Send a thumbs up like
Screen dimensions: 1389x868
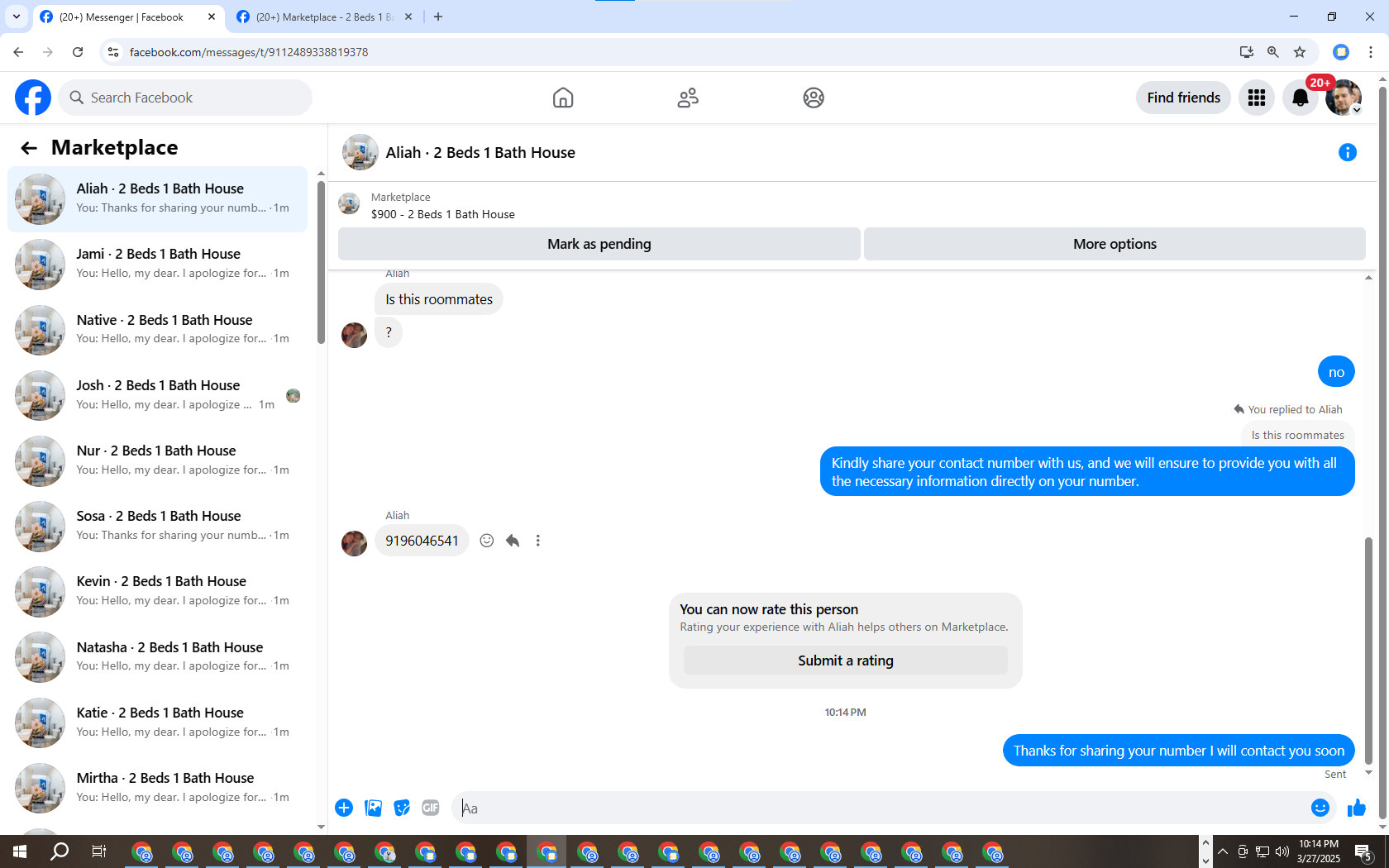(x=1357, y=808)
